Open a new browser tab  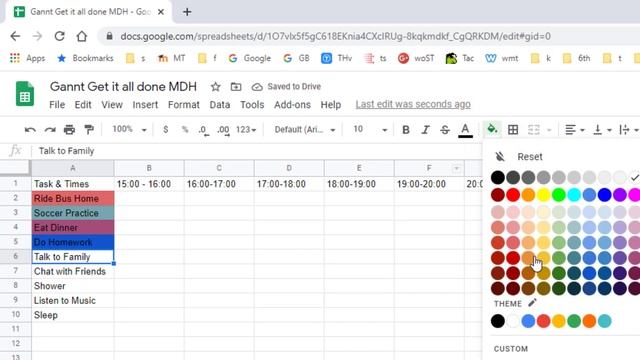click(x=187, y=12)
